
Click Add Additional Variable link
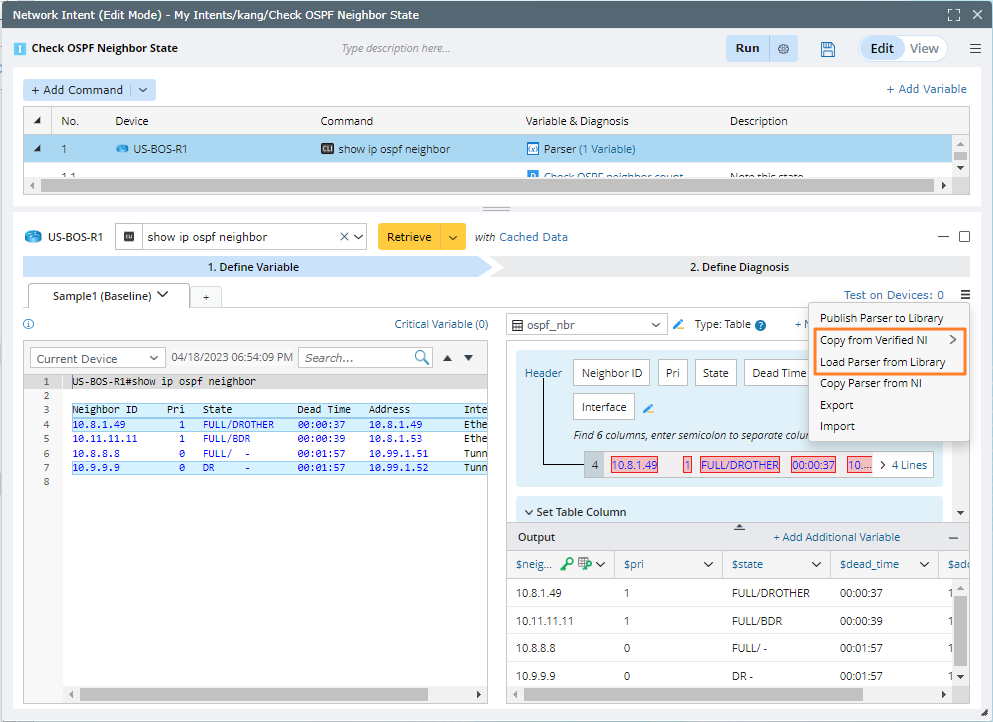(836, 537)
